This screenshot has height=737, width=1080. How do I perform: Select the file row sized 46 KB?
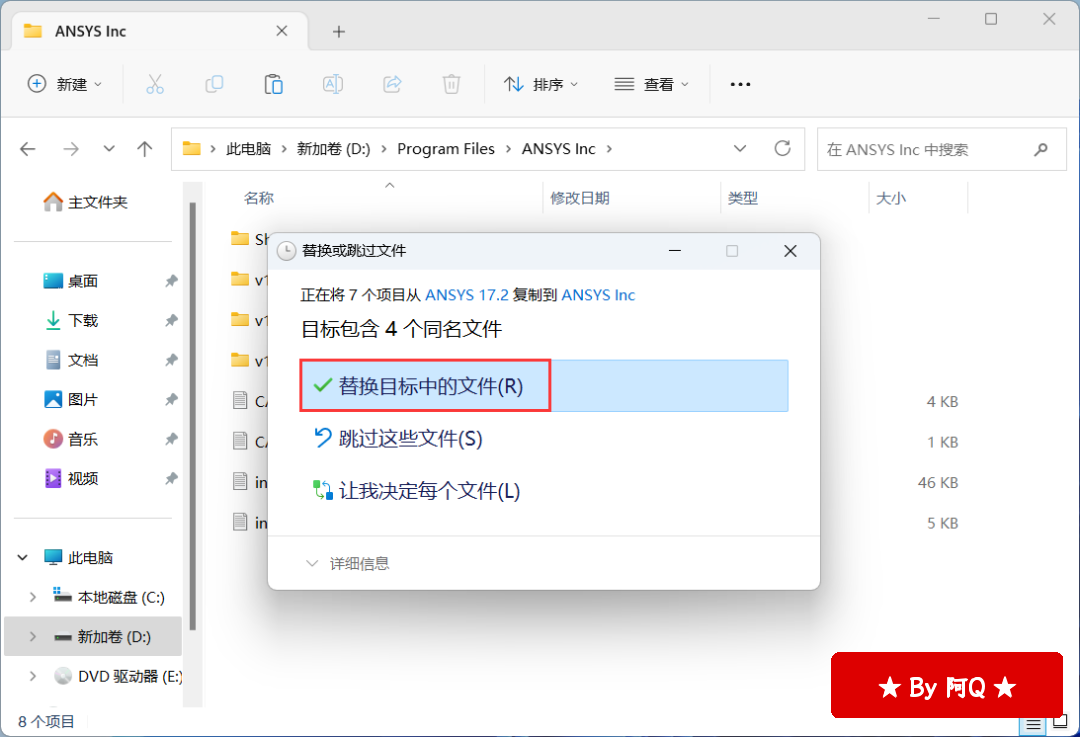[x=596, y=482]
